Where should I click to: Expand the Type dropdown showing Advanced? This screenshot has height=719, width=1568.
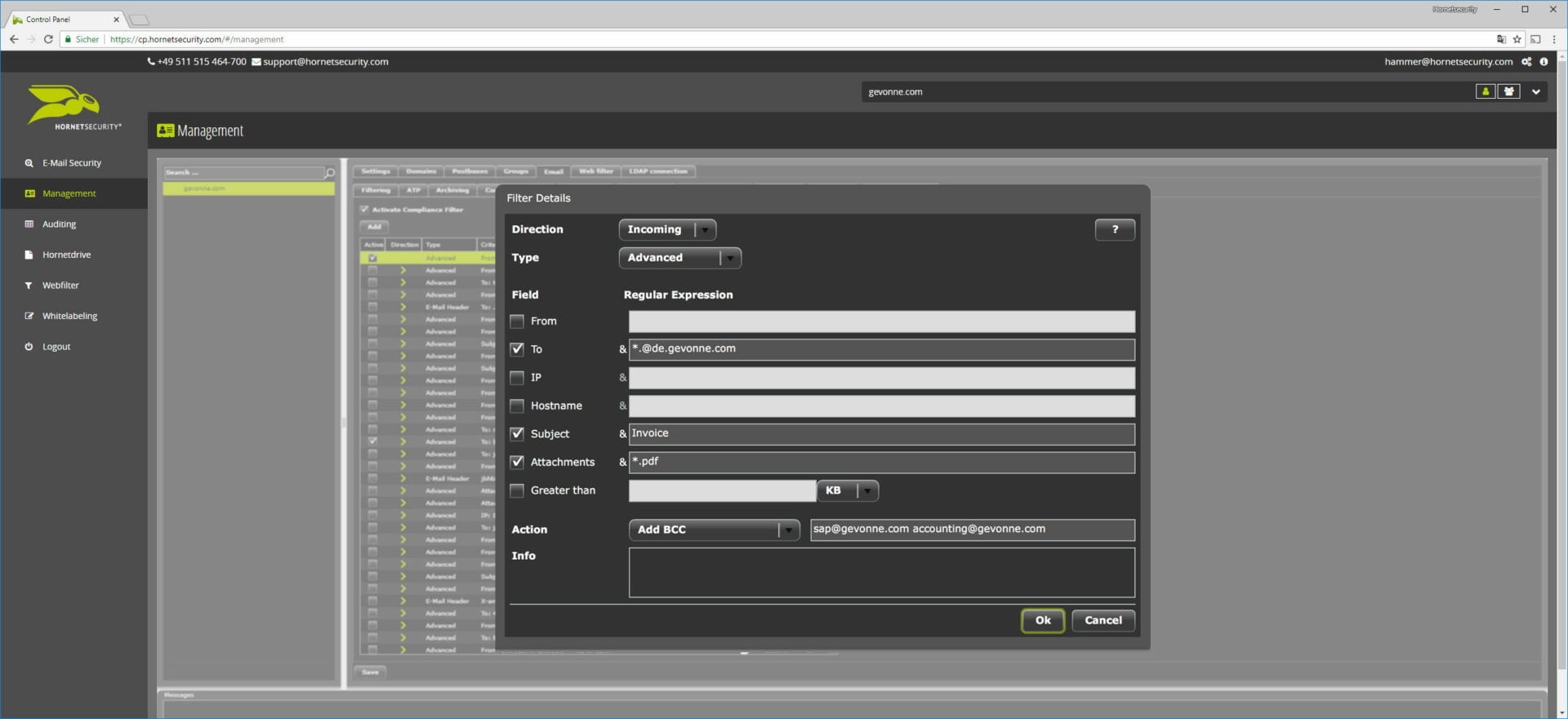point(679,258)
